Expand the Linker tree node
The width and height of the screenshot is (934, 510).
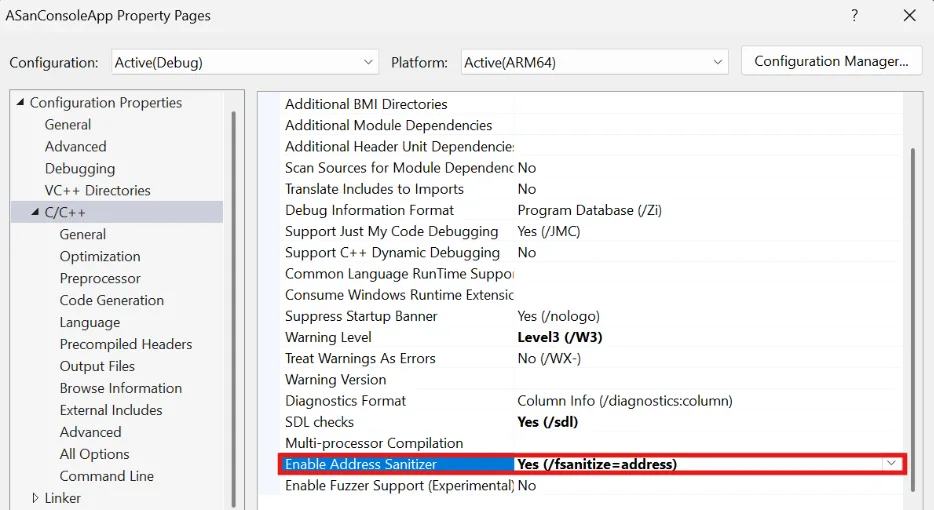[x=35, y=498]
